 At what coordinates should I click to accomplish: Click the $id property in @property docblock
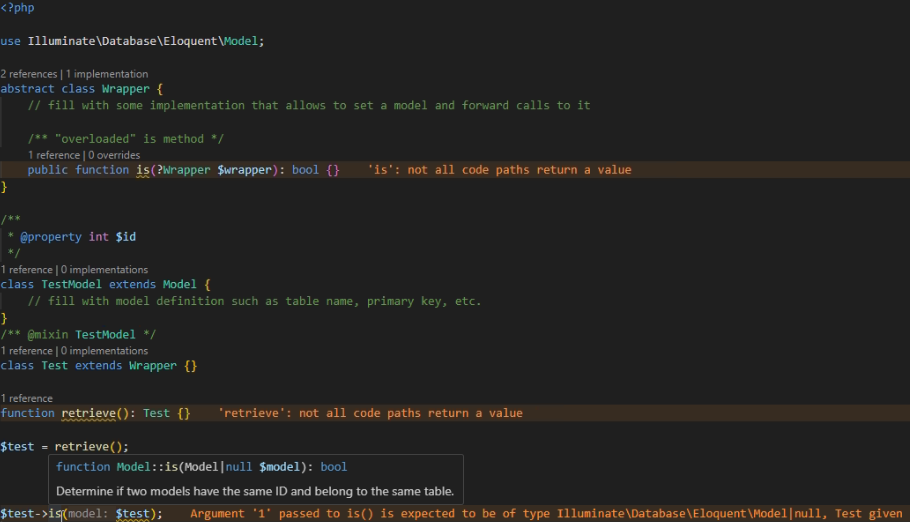(x=125, y=236)
